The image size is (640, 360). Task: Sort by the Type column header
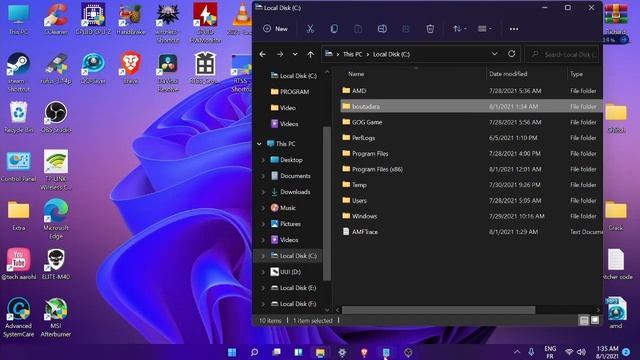pyautogui.click(x=576, y=74)
